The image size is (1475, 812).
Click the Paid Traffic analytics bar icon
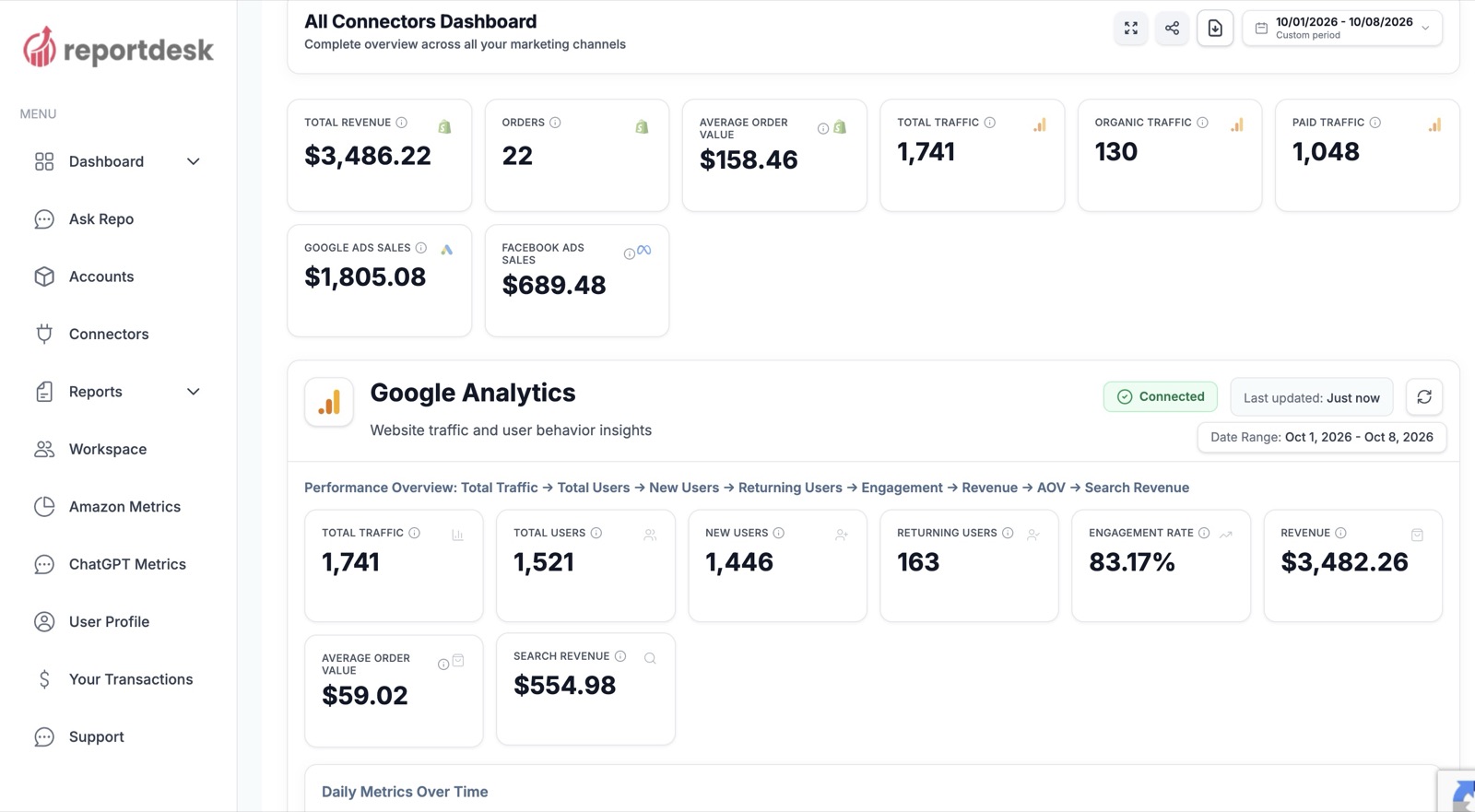[x=1434, y=124]
